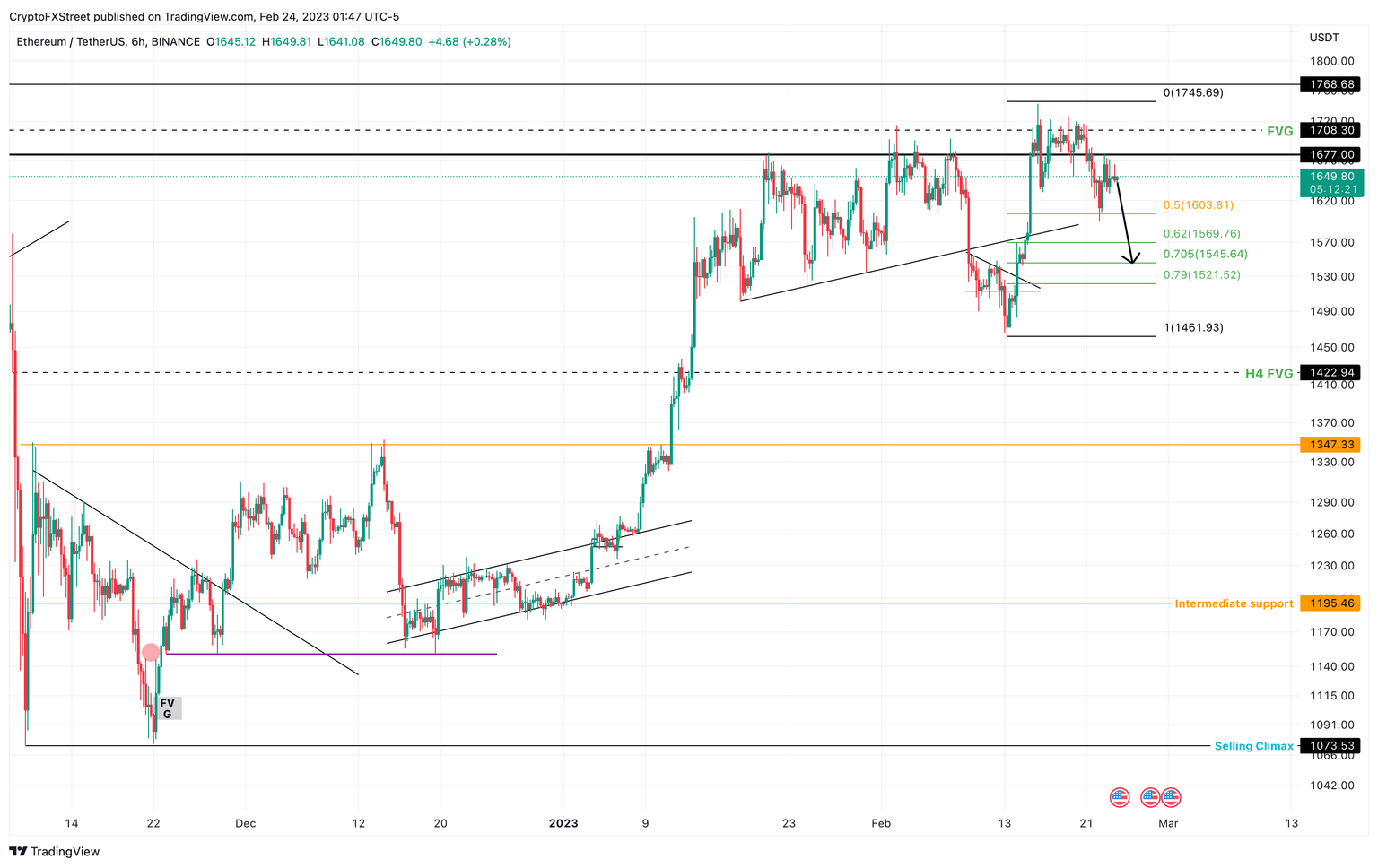Click the USDT label on the price axis

(x=1322, y=39)
